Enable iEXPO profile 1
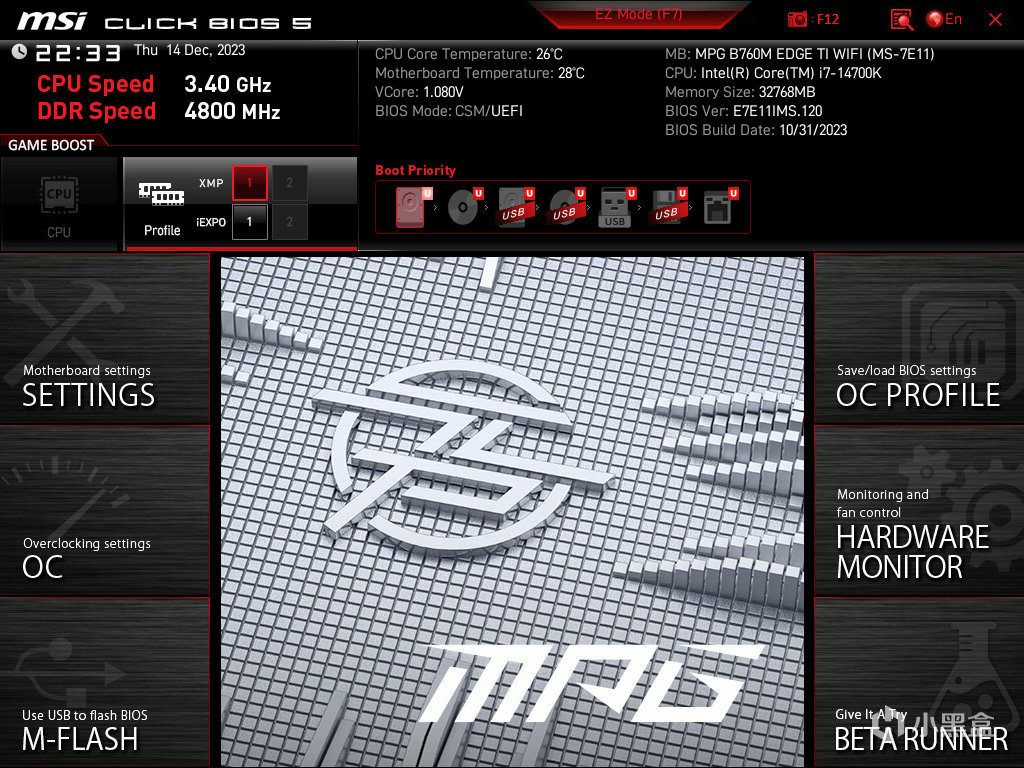 (x=249, y=222)
